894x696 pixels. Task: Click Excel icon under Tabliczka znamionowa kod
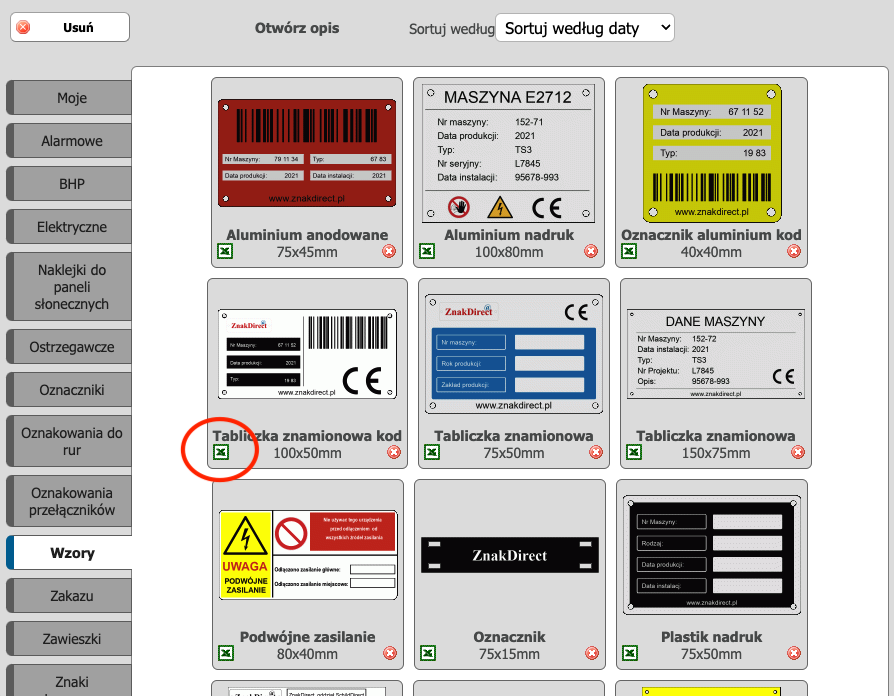[x=221, y=452]
